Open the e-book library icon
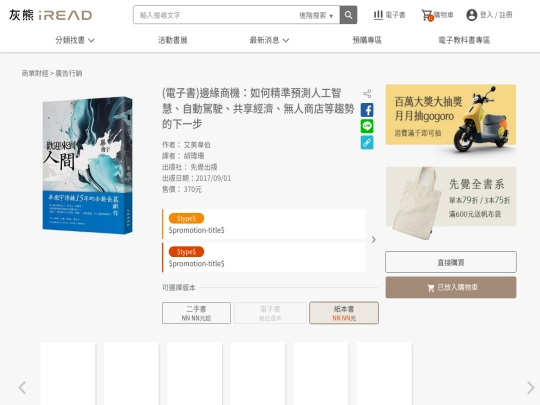 (378, 15)
